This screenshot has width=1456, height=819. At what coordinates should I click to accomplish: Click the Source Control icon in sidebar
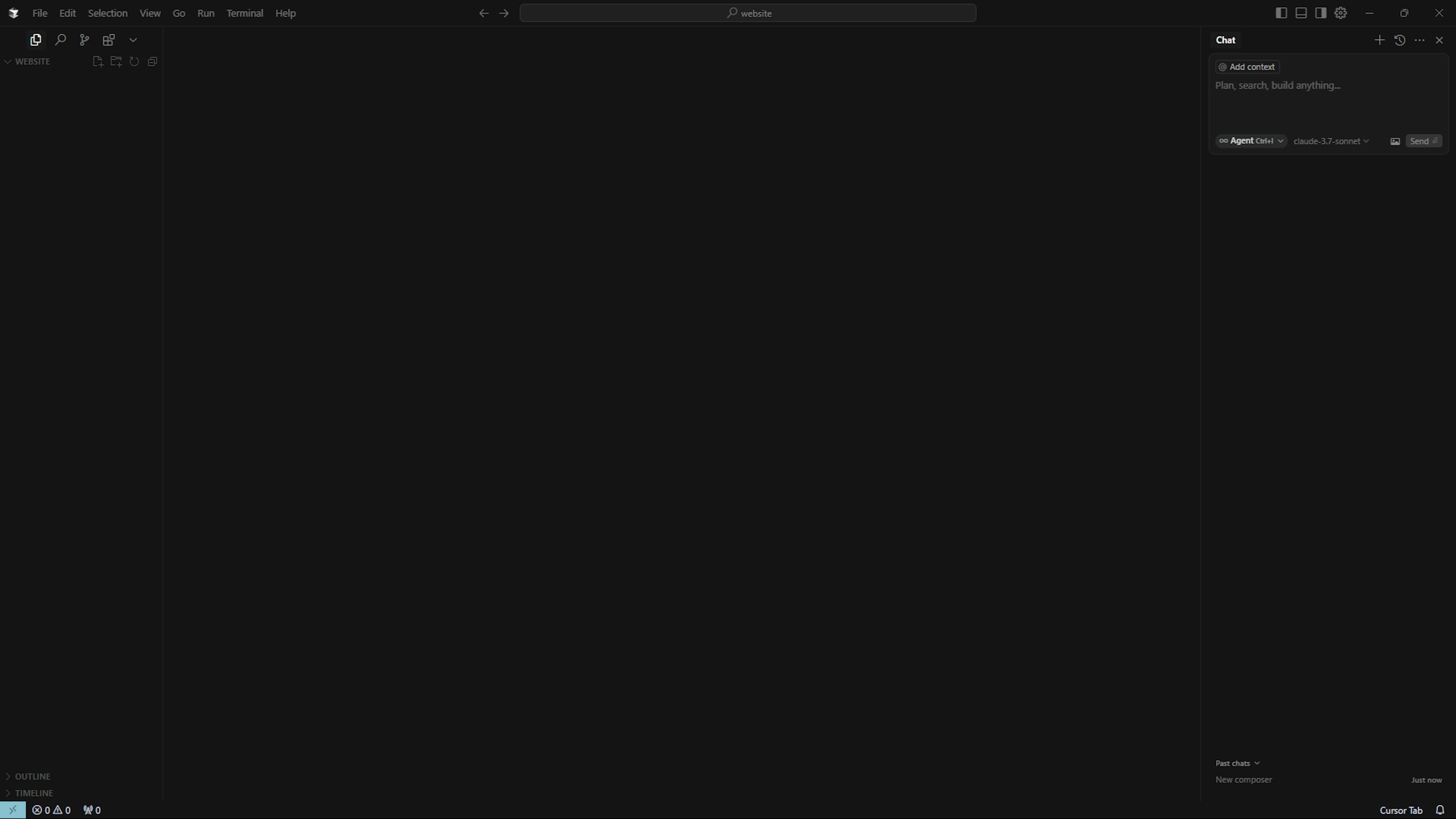tap(84, 40)
